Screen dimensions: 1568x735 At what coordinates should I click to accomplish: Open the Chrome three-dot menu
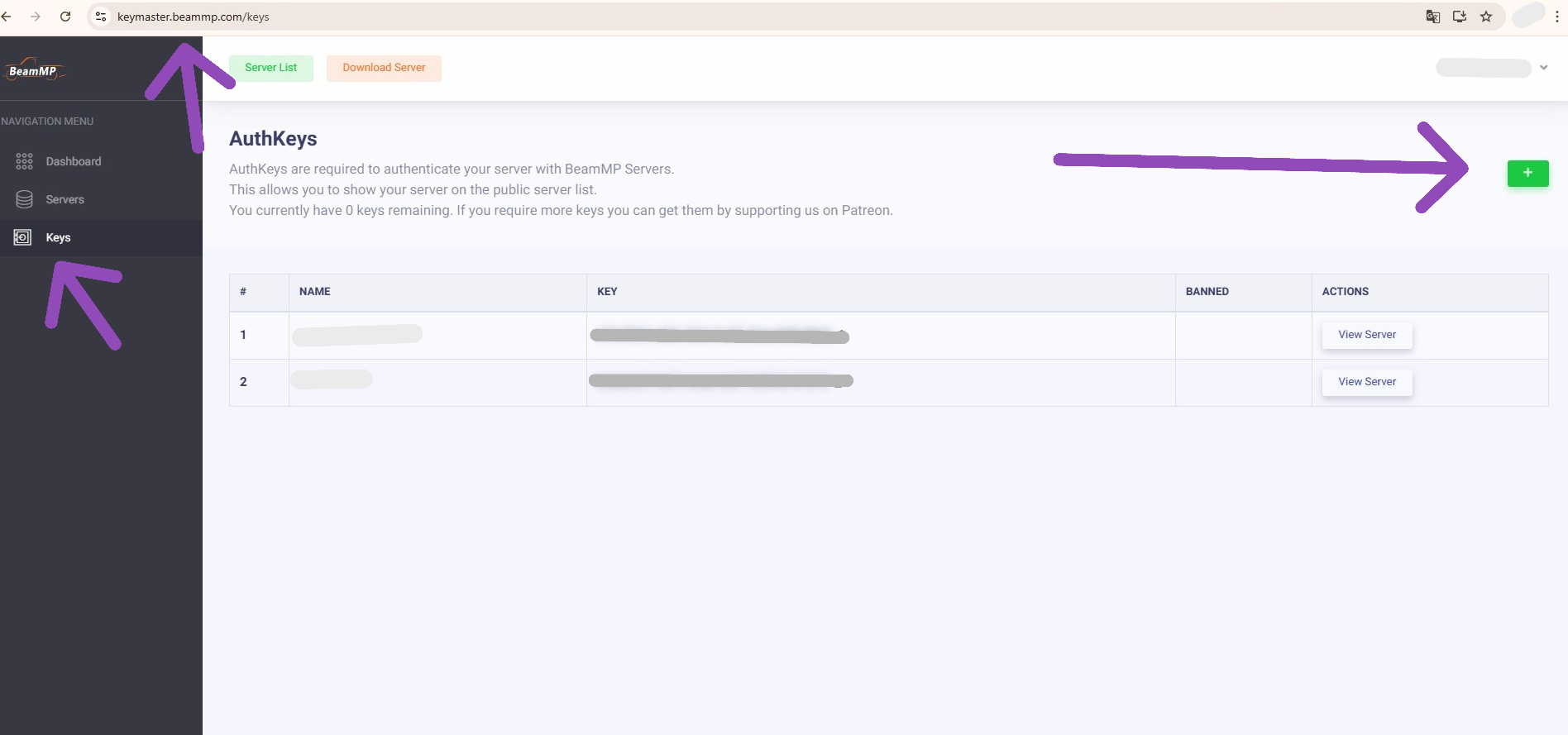1557,17
